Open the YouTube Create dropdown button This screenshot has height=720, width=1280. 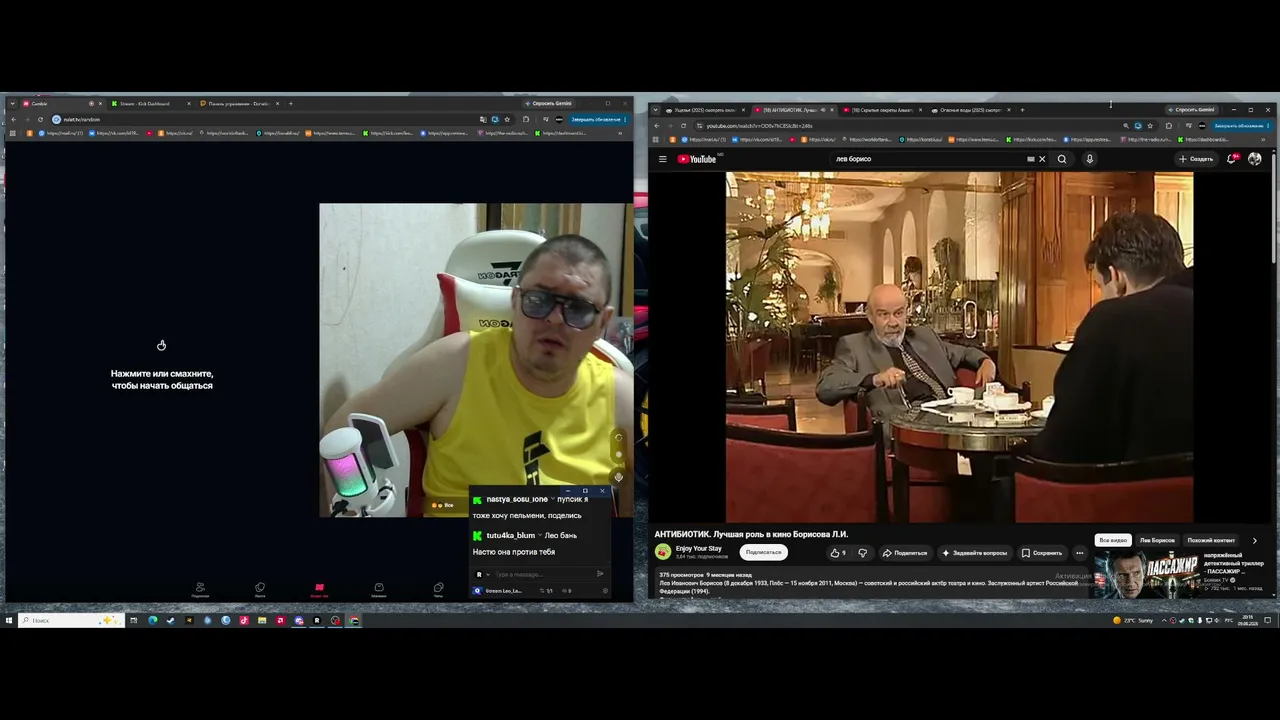click(1195, 159)
